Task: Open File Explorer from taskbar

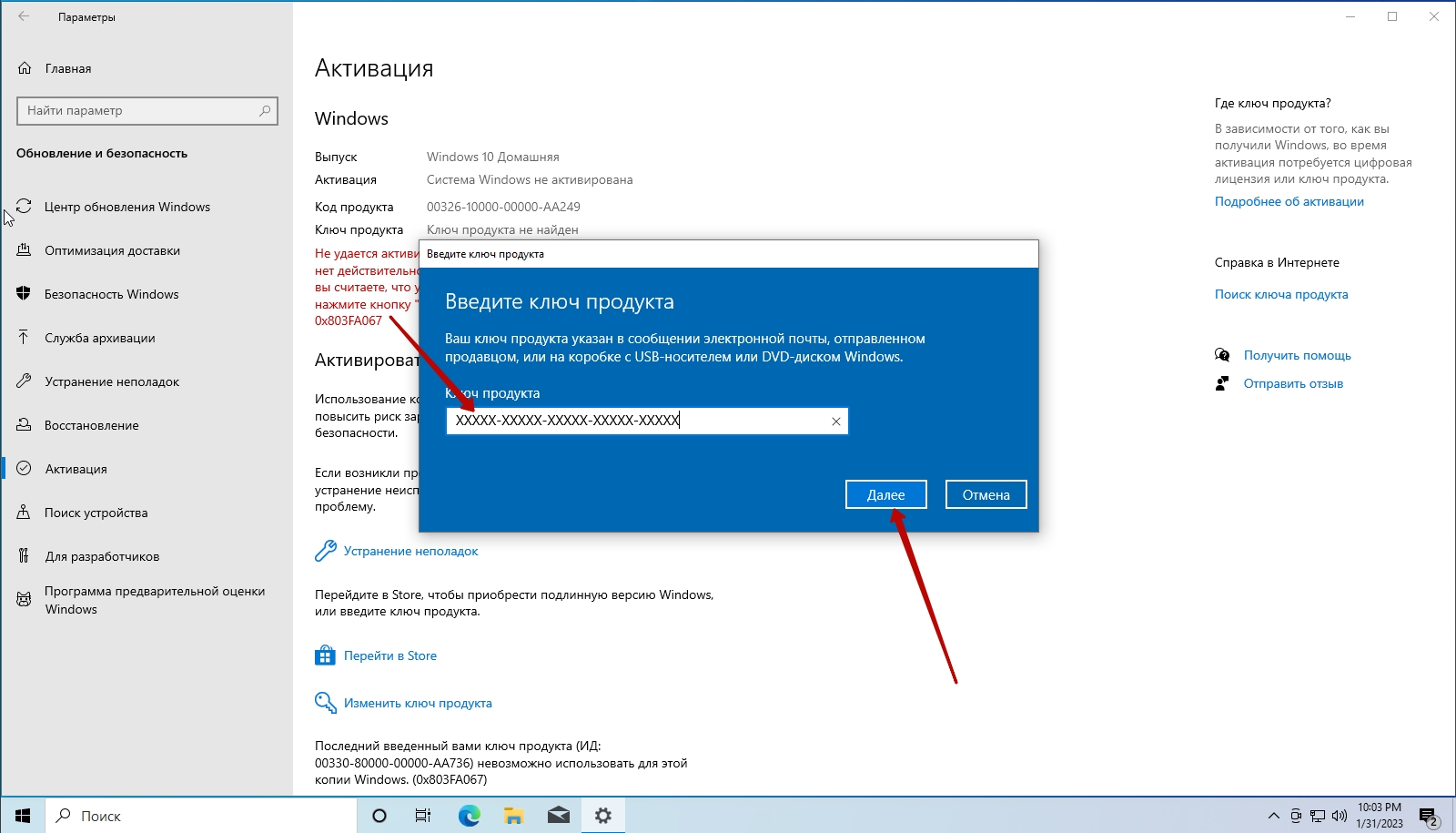Action: (513, 816)
